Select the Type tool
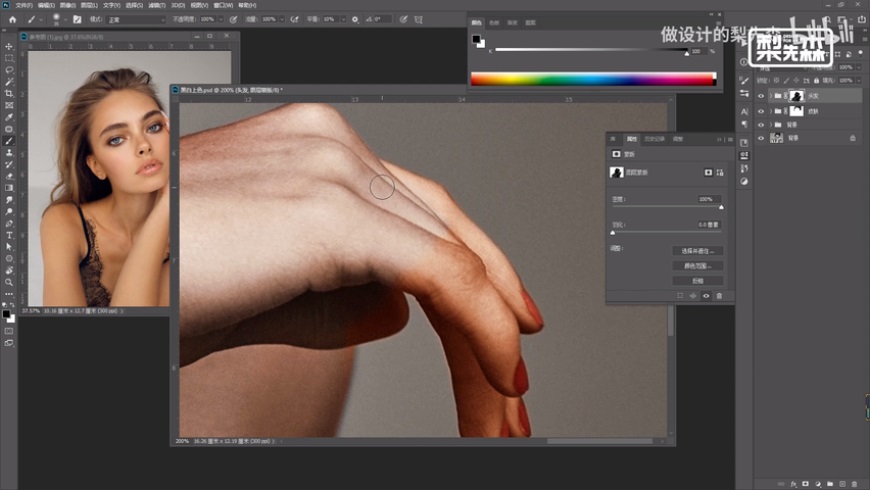This screenshot has height=490, width=870. point(9,235)
